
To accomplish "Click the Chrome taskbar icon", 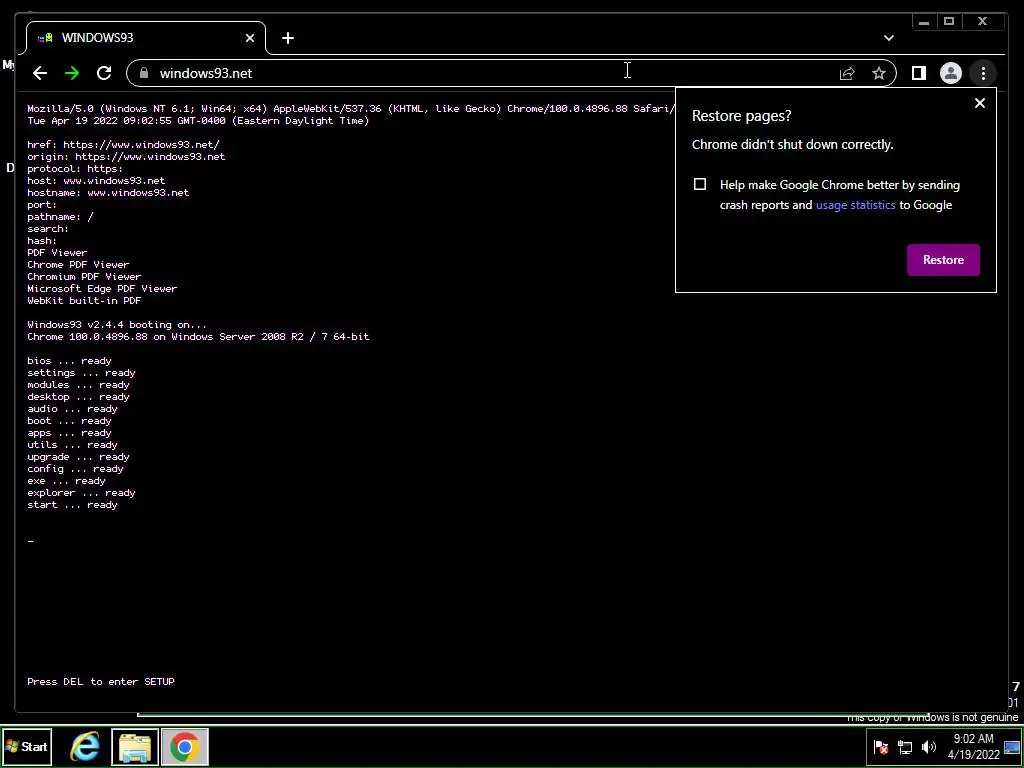I will [x=185, y=746].
